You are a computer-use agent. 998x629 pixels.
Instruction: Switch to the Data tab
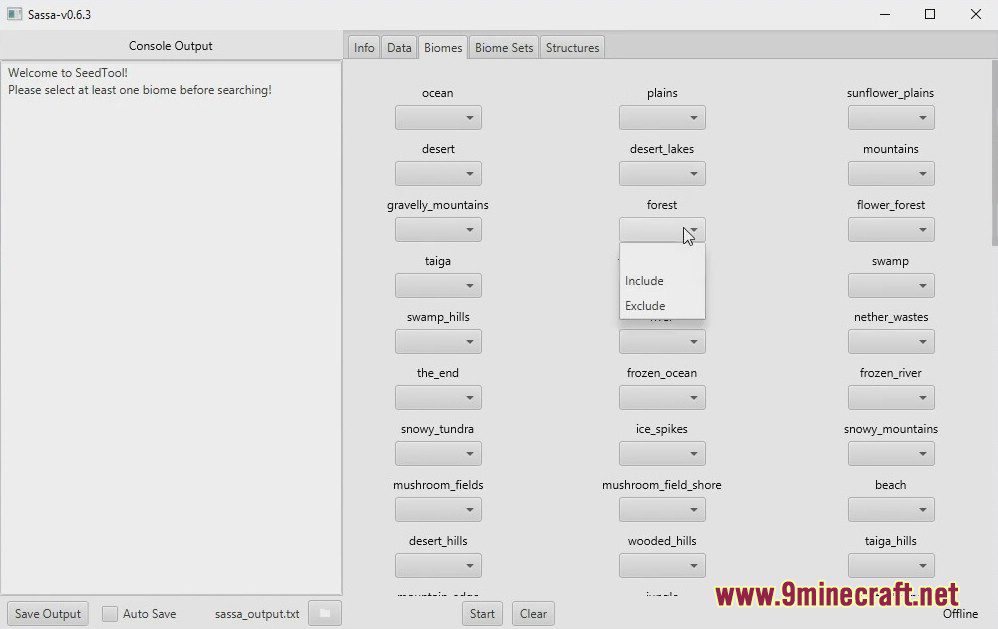399,48
